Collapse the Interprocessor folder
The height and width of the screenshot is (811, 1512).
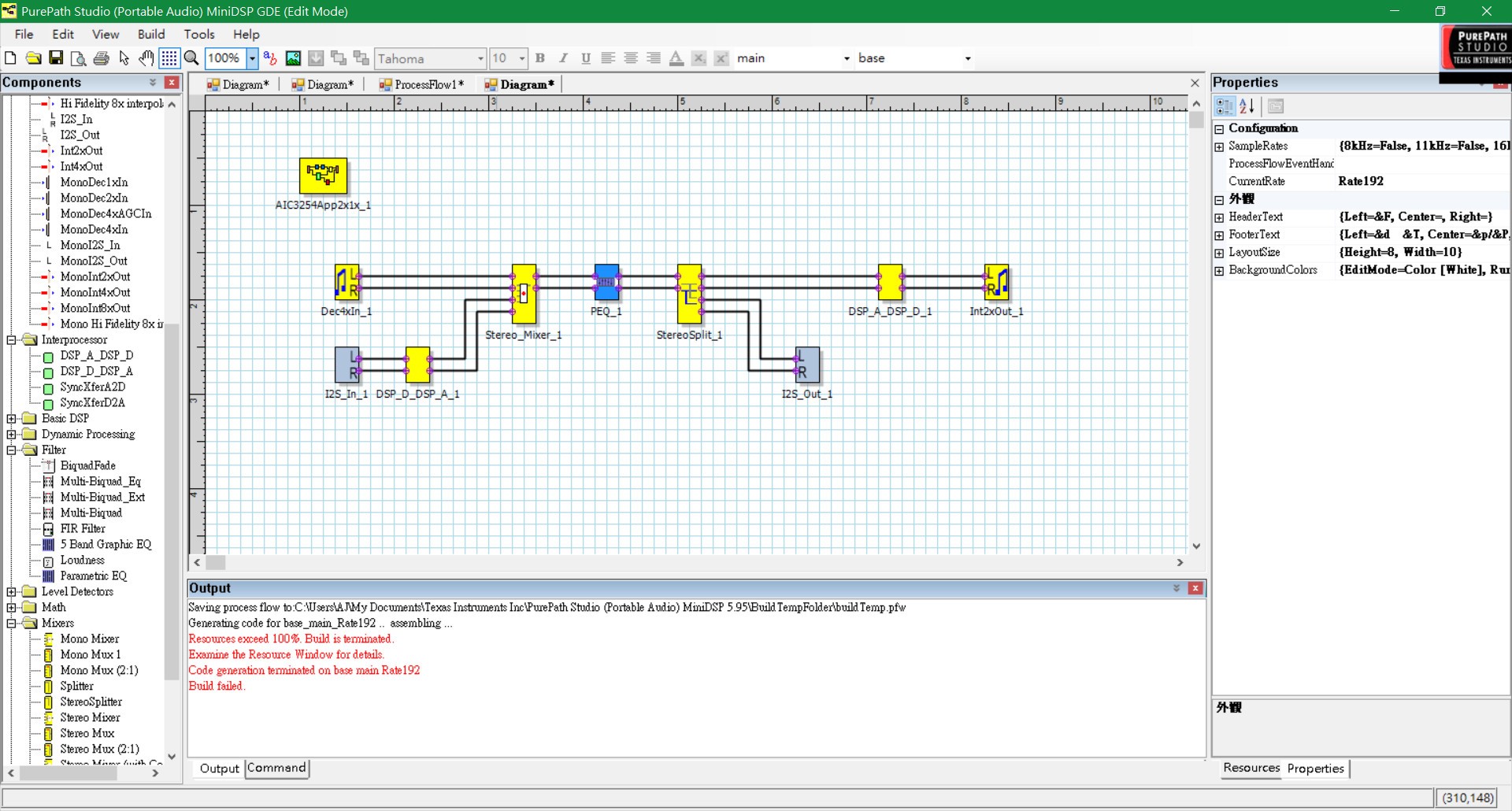(12, 340)
